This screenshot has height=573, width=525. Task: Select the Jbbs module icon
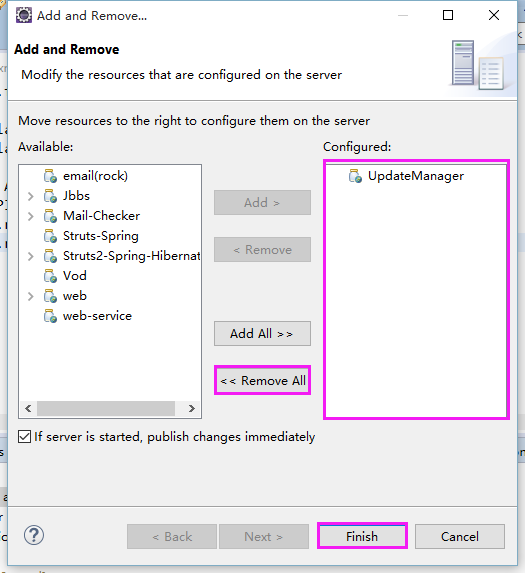(50, 196)
